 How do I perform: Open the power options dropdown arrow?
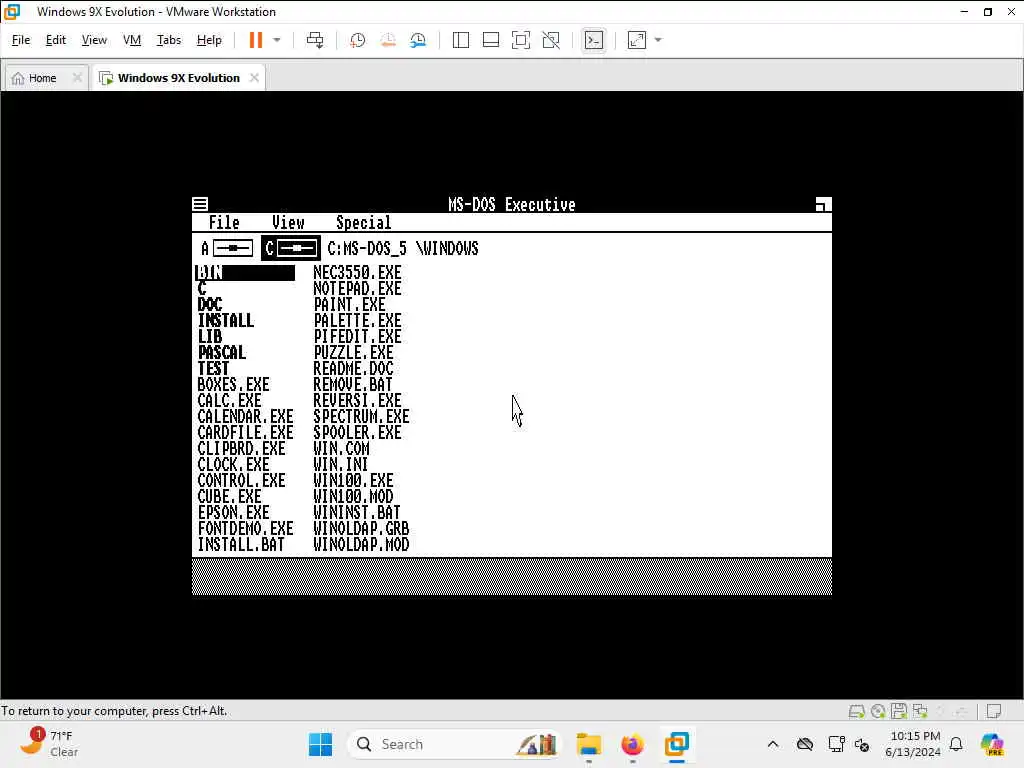[277, 40]
